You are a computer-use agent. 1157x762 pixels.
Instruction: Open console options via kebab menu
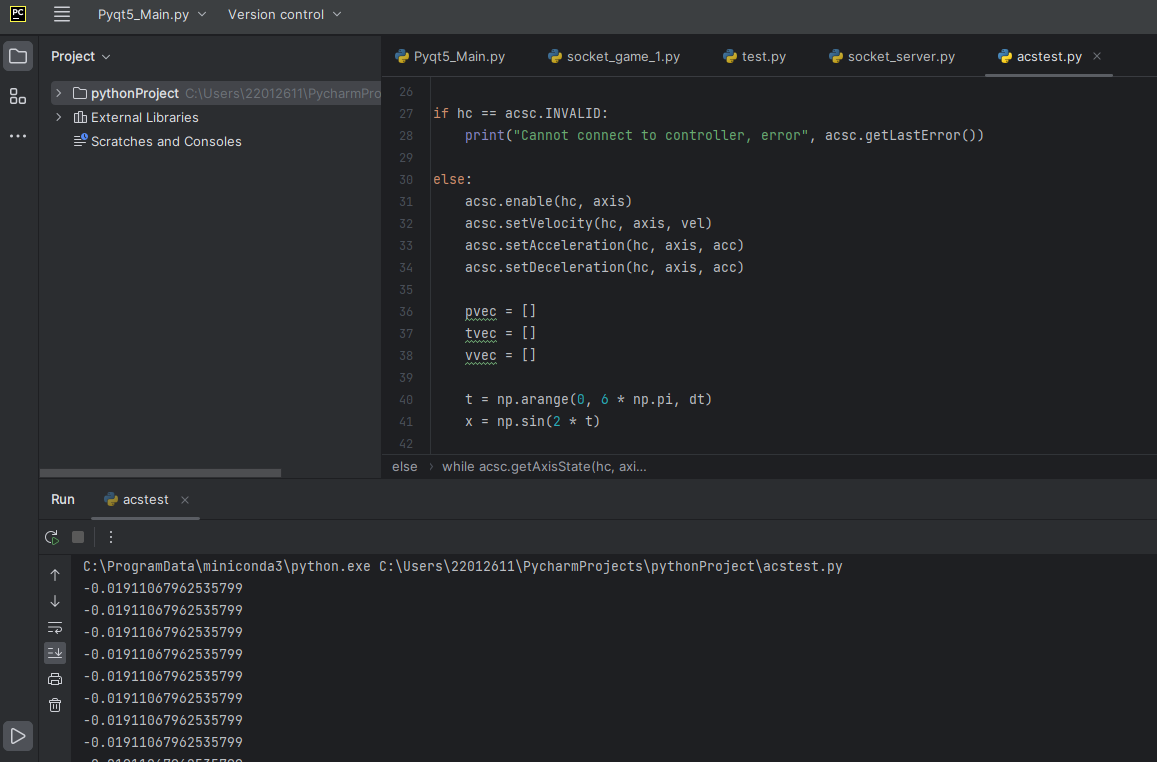tap(110, 537)
